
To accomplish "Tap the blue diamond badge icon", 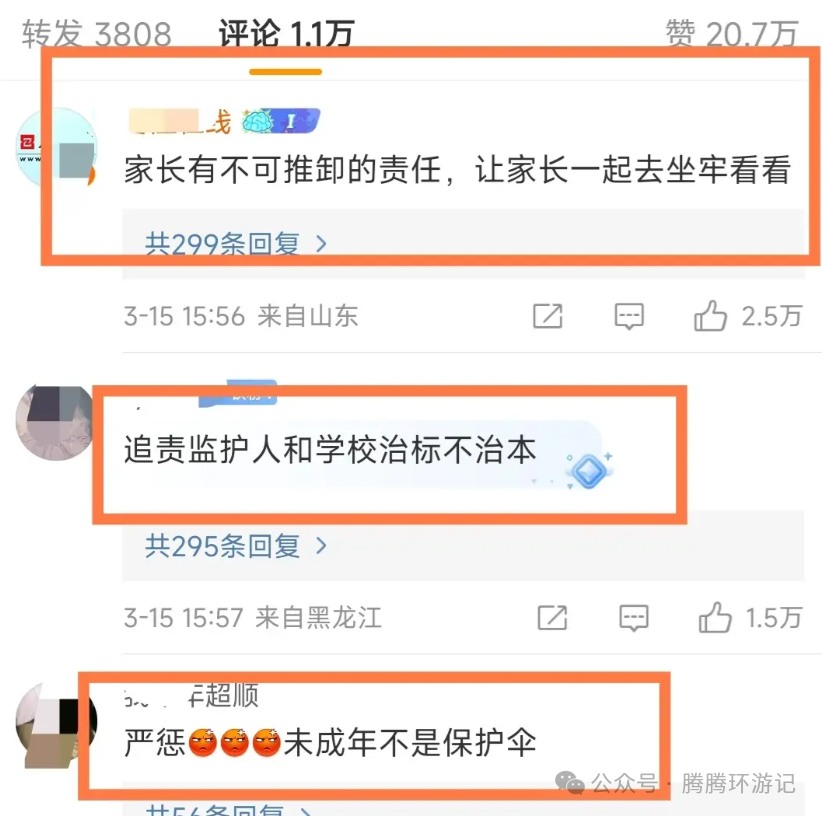I will tap(589, 470).
